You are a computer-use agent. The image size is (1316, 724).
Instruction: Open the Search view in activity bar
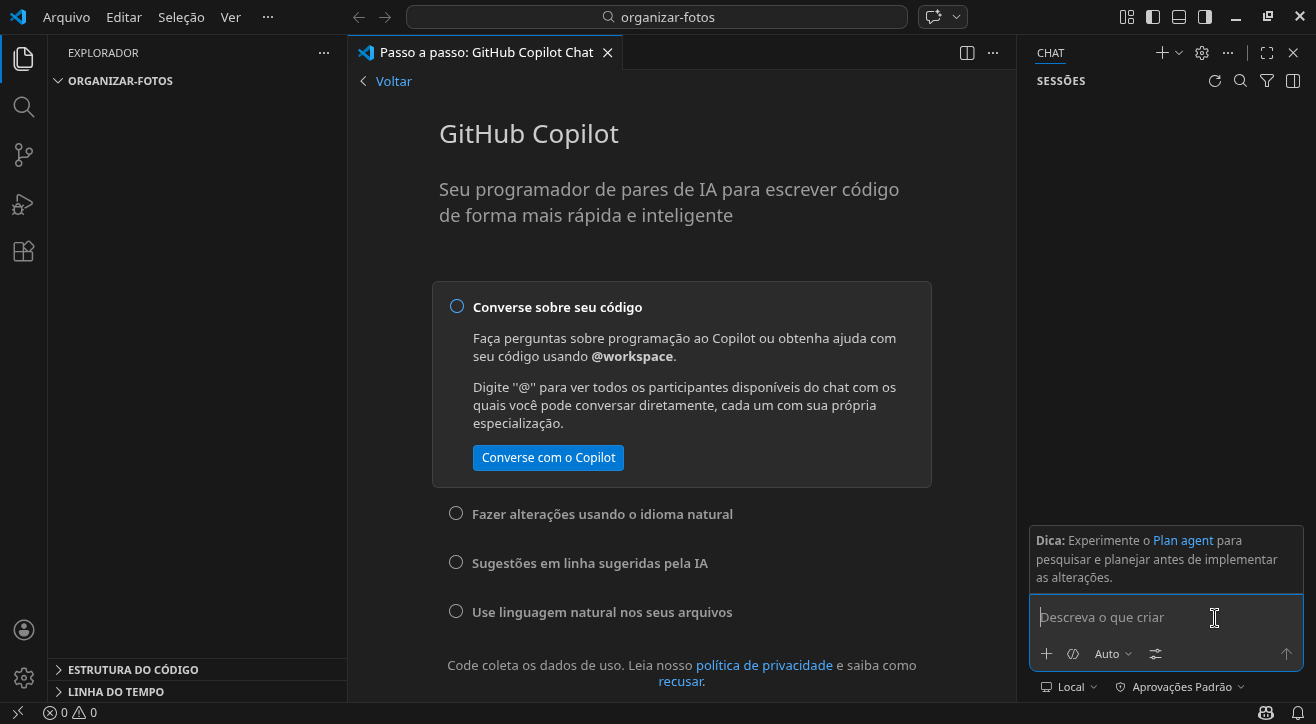pyautogui.click(x=23, y=107)
